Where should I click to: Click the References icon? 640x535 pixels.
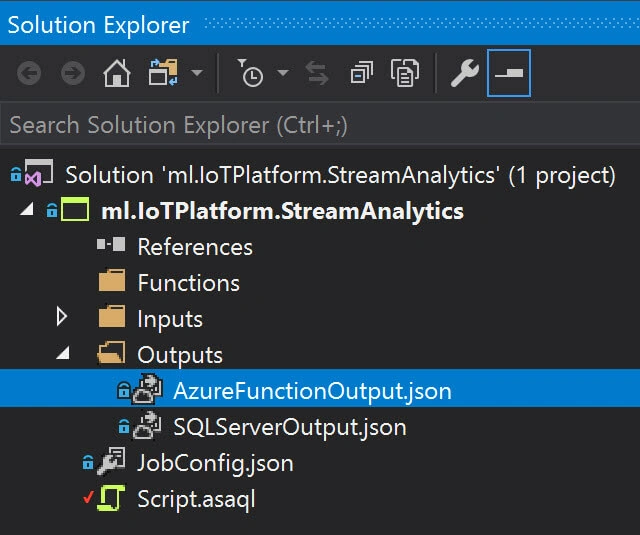(x=111, y=244)
